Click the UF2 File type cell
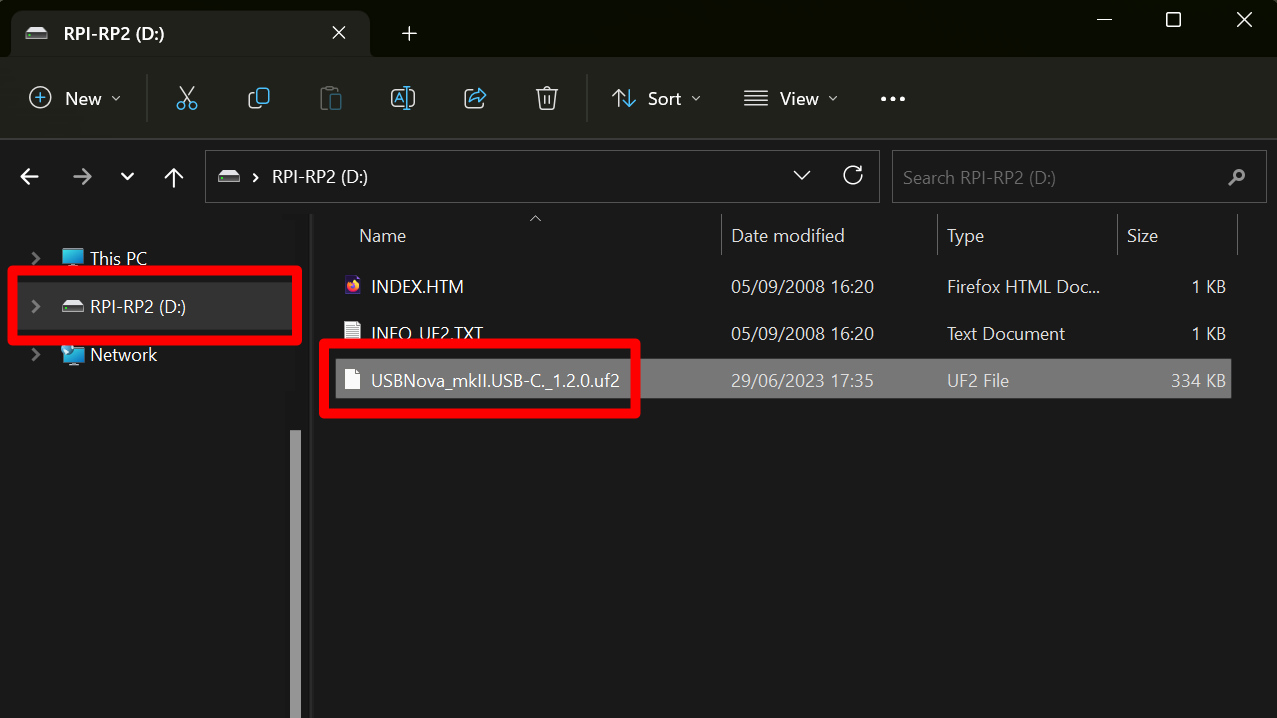Viewport: 1277px width, 718px height. [x=978, y=381]
